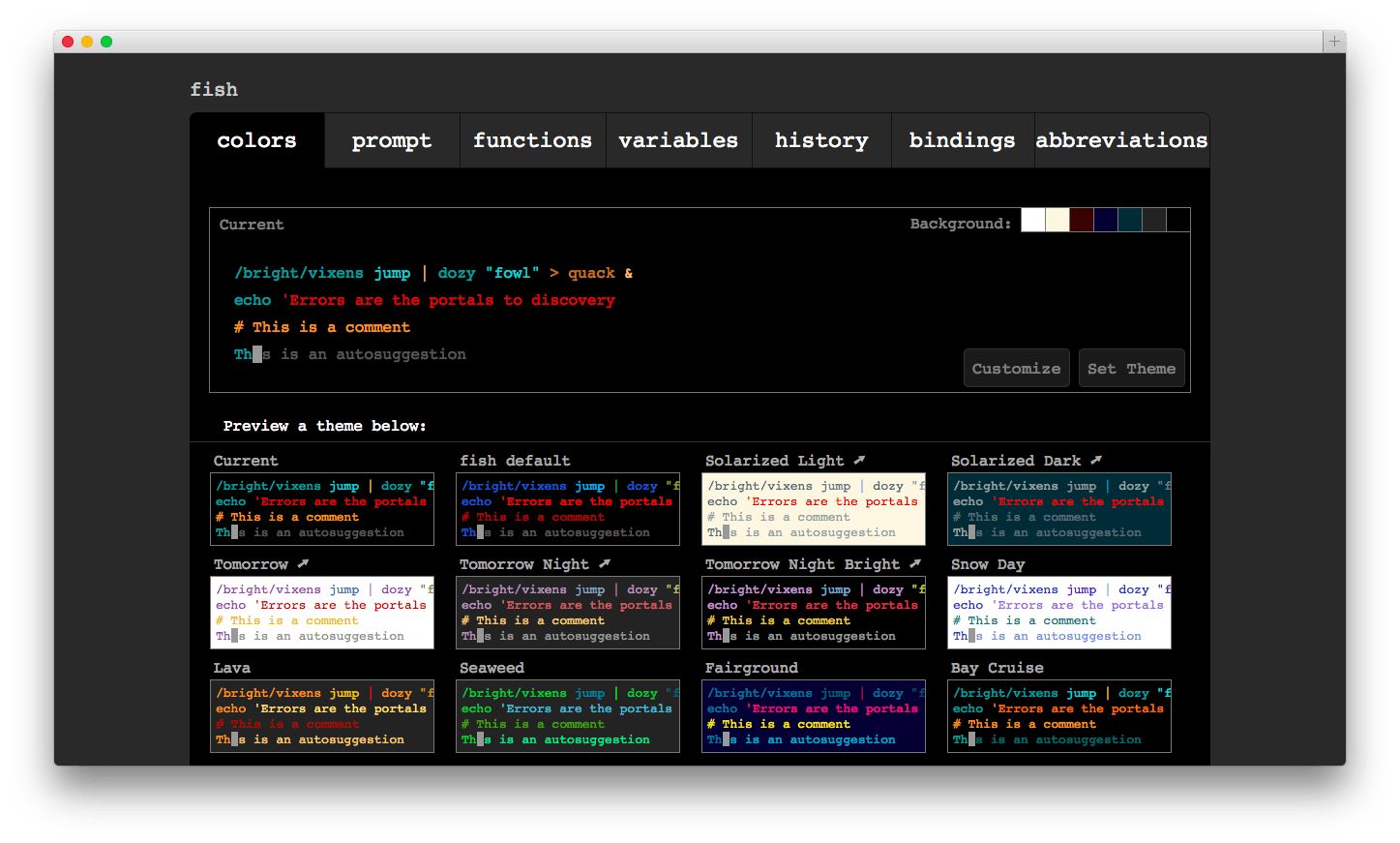Pick the dark red background swatch

1082,220
